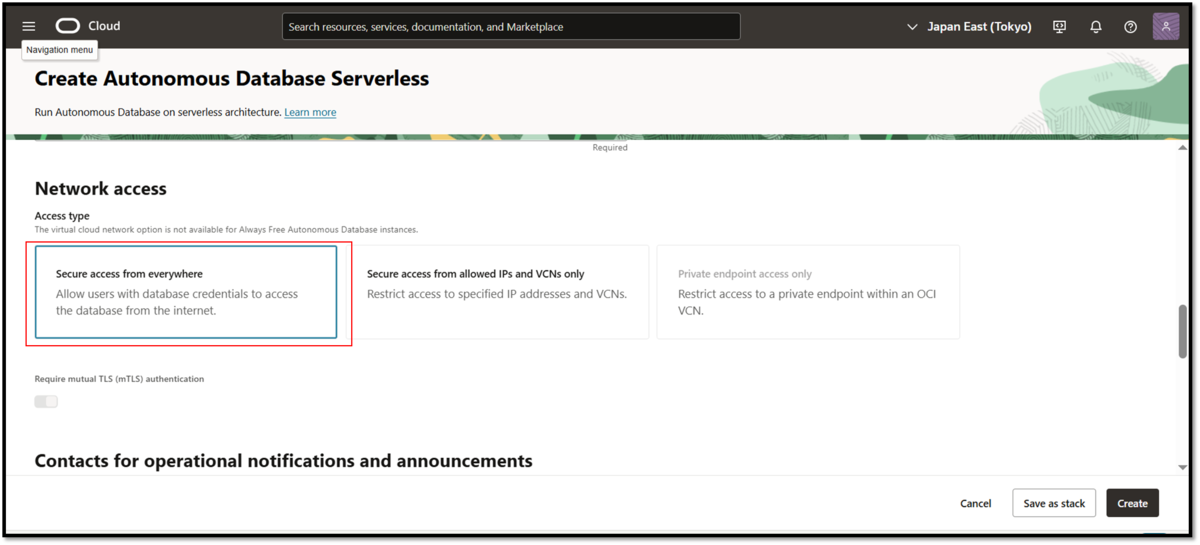Open the notifications bell icon

pyautogui.click(x=1096, y=27)
